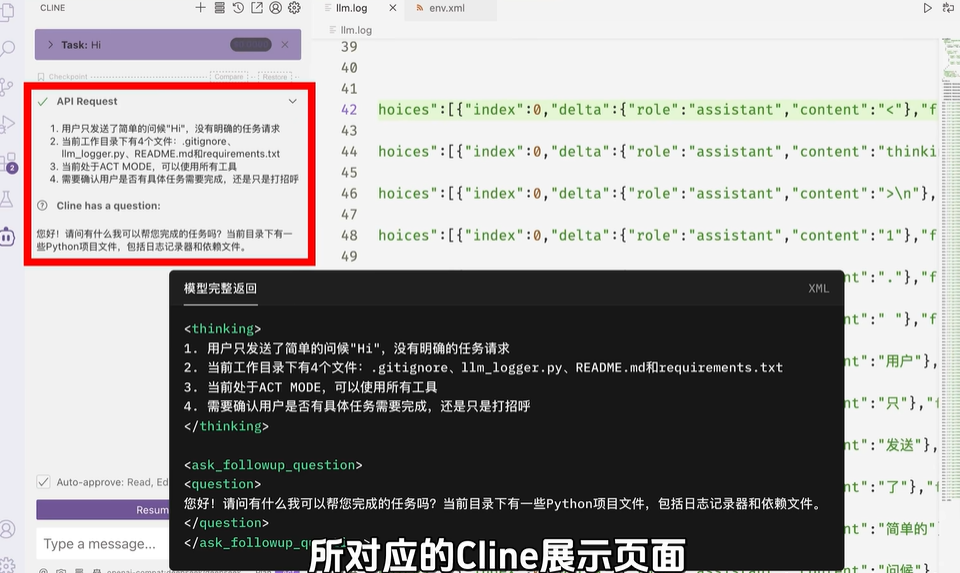Open the Testing flask view
960x573 pixels.
coord(7,199)
